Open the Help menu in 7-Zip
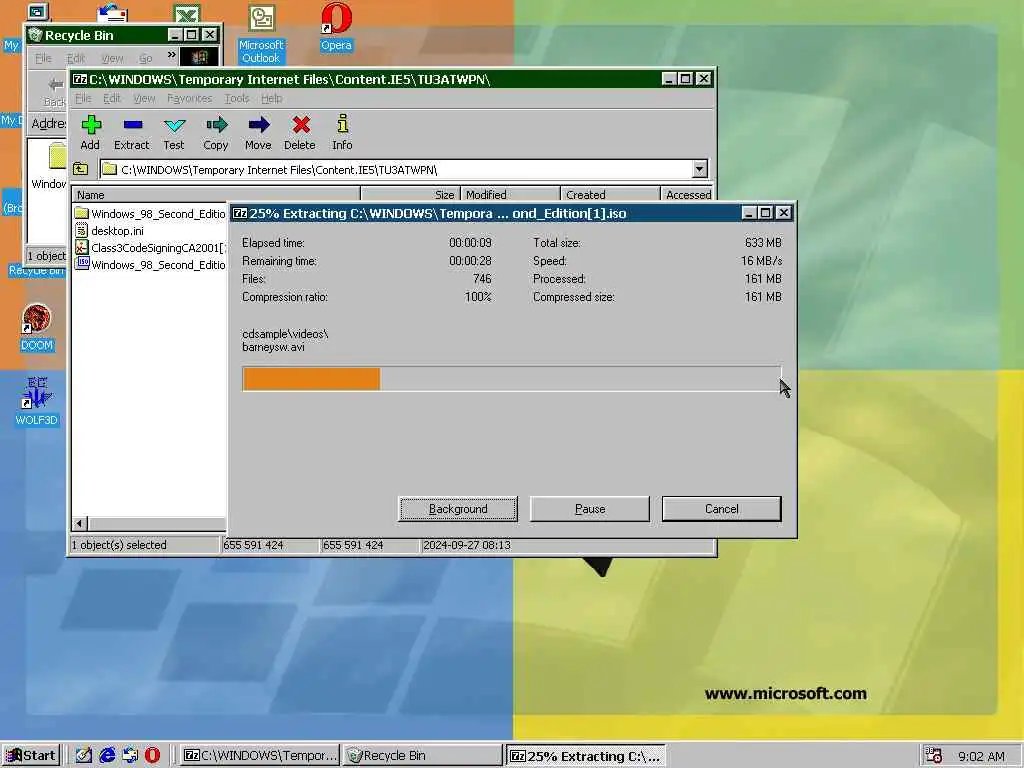The width and height of the screenshot is (1024, 768). pyautogui.click(x=272, y=98)
